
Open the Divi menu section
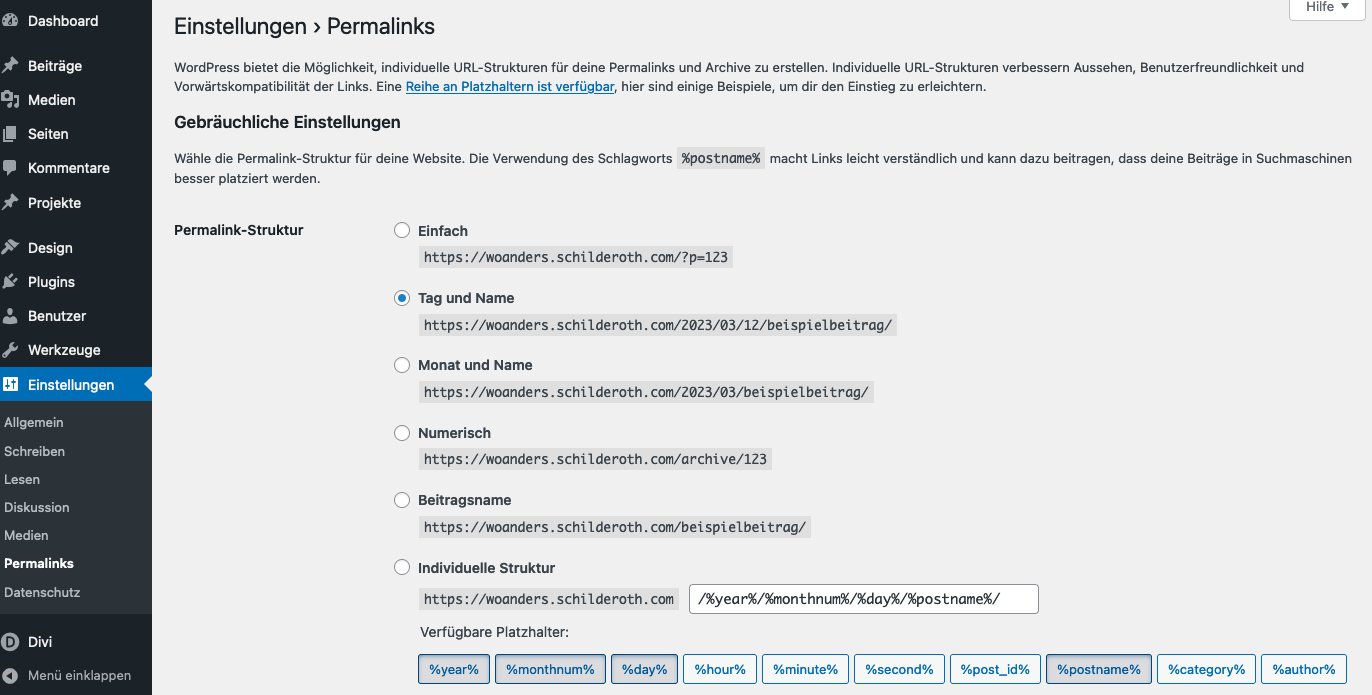pos(40,642)
